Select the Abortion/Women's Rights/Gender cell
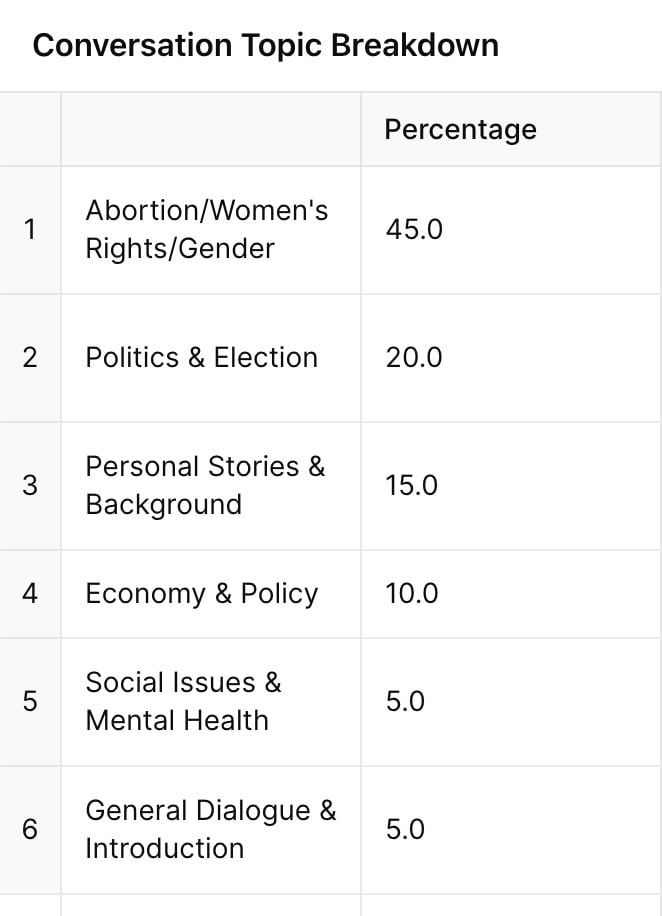Image resolution: width=662 pixels, height=916 pixels. pos(207,229)
